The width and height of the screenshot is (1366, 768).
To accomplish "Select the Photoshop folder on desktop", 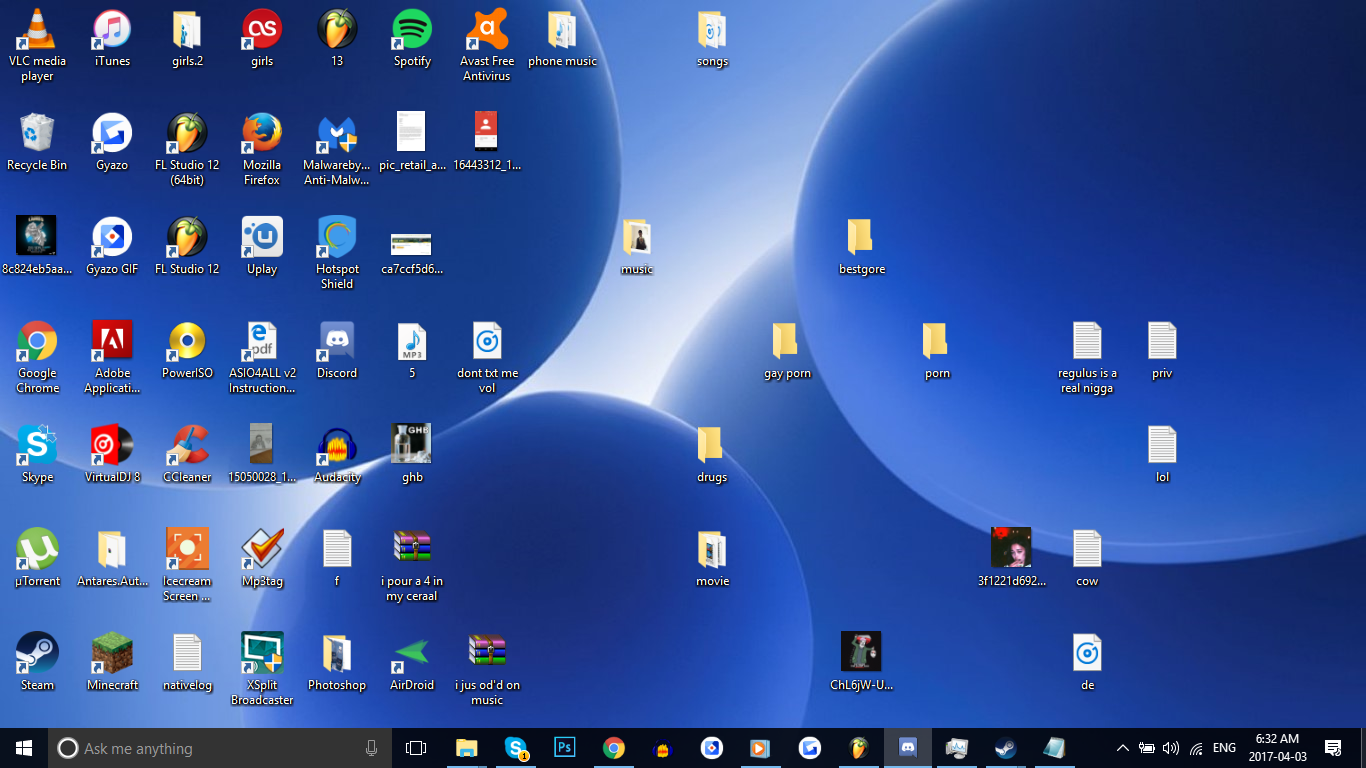I will (x=337, y=662).
